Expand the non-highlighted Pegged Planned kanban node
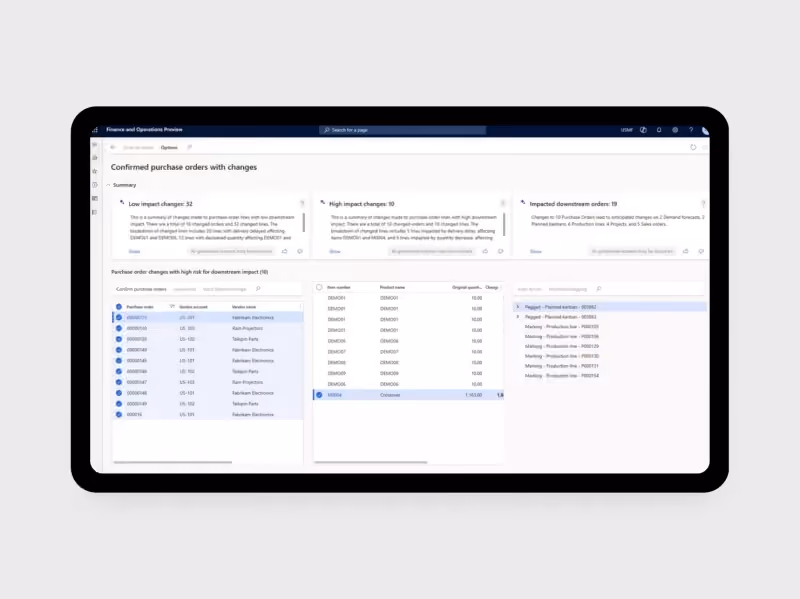 coord(518,317)
